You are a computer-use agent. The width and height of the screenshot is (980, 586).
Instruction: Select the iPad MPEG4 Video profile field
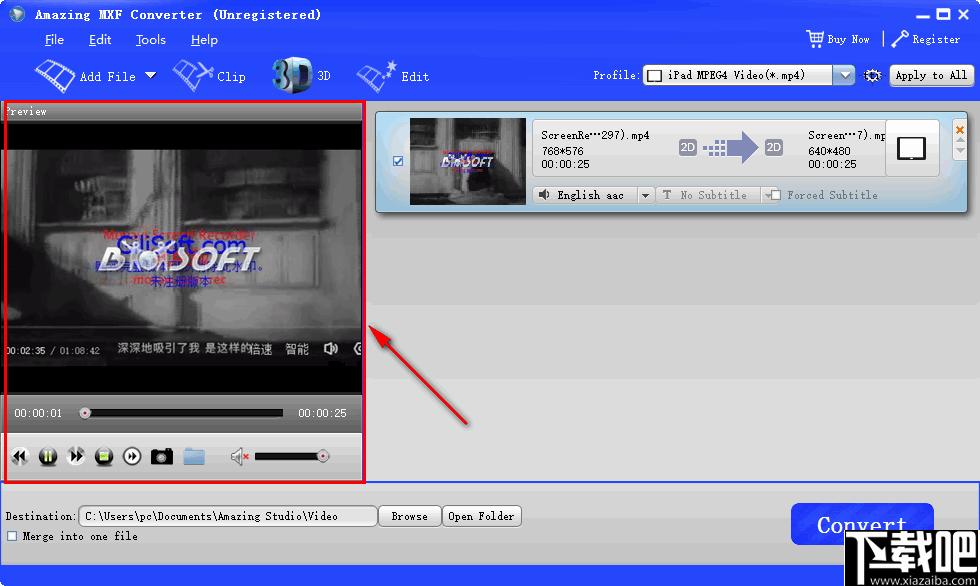coord(738,76)
